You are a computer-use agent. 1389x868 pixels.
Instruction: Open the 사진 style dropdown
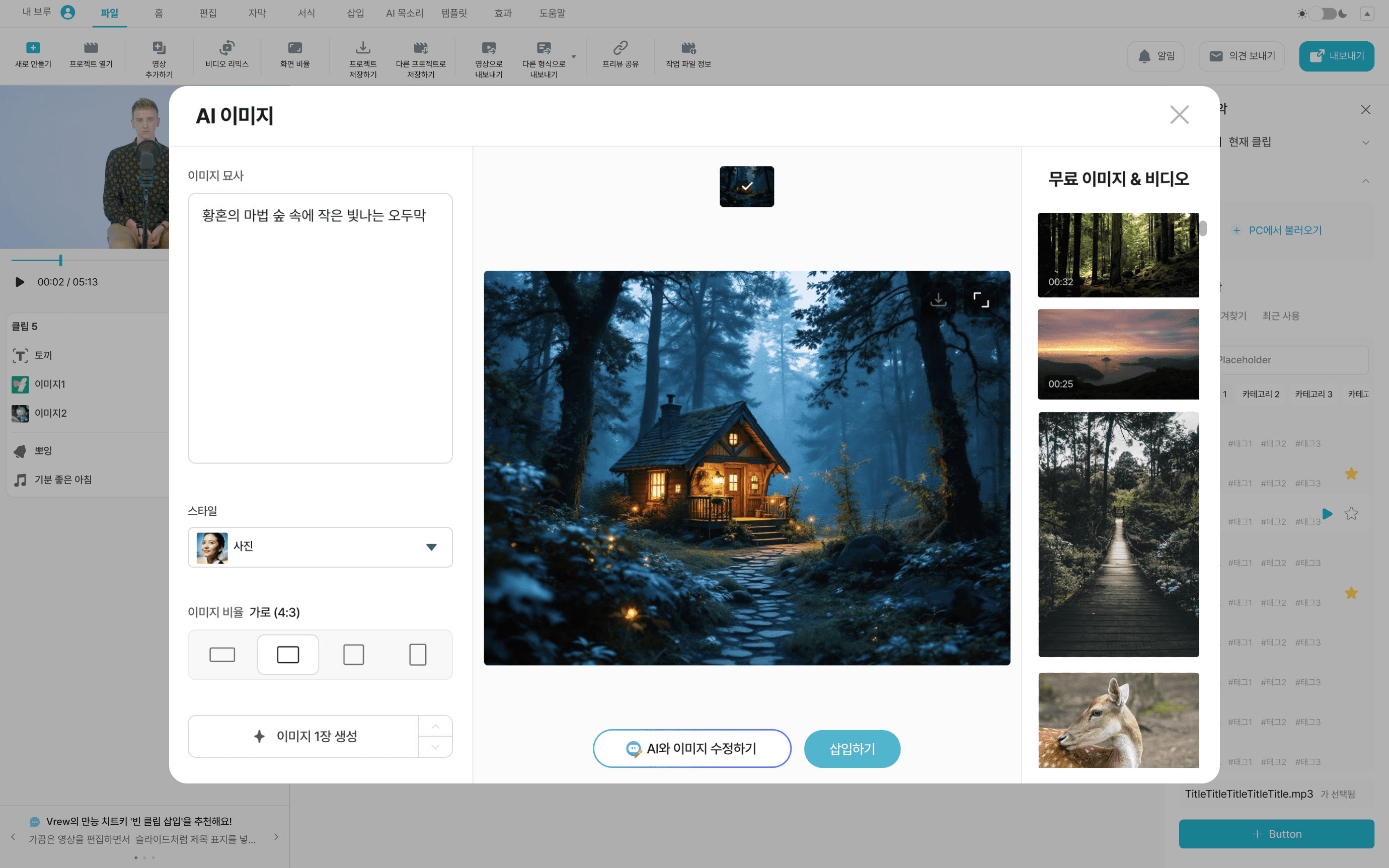pos(320,546)
